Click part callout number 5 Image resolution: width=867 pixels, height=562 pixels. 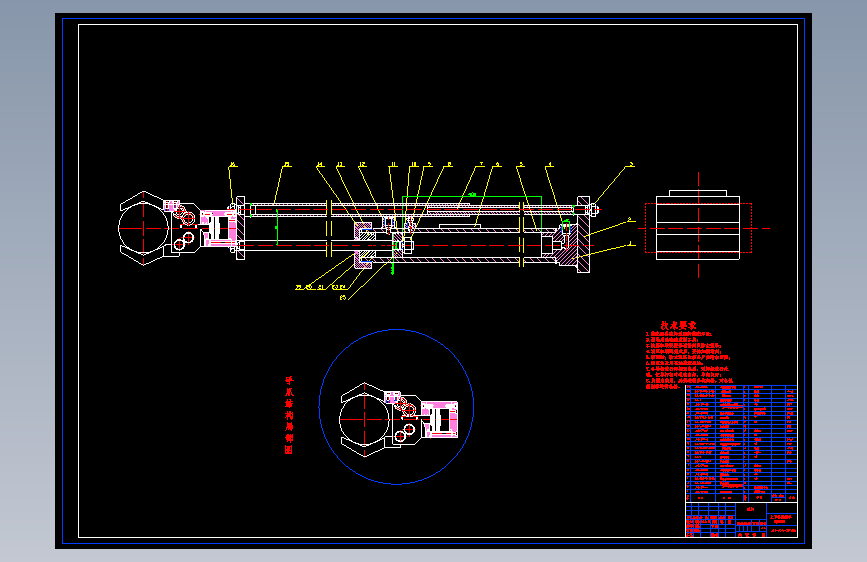[x=521, y=164]
